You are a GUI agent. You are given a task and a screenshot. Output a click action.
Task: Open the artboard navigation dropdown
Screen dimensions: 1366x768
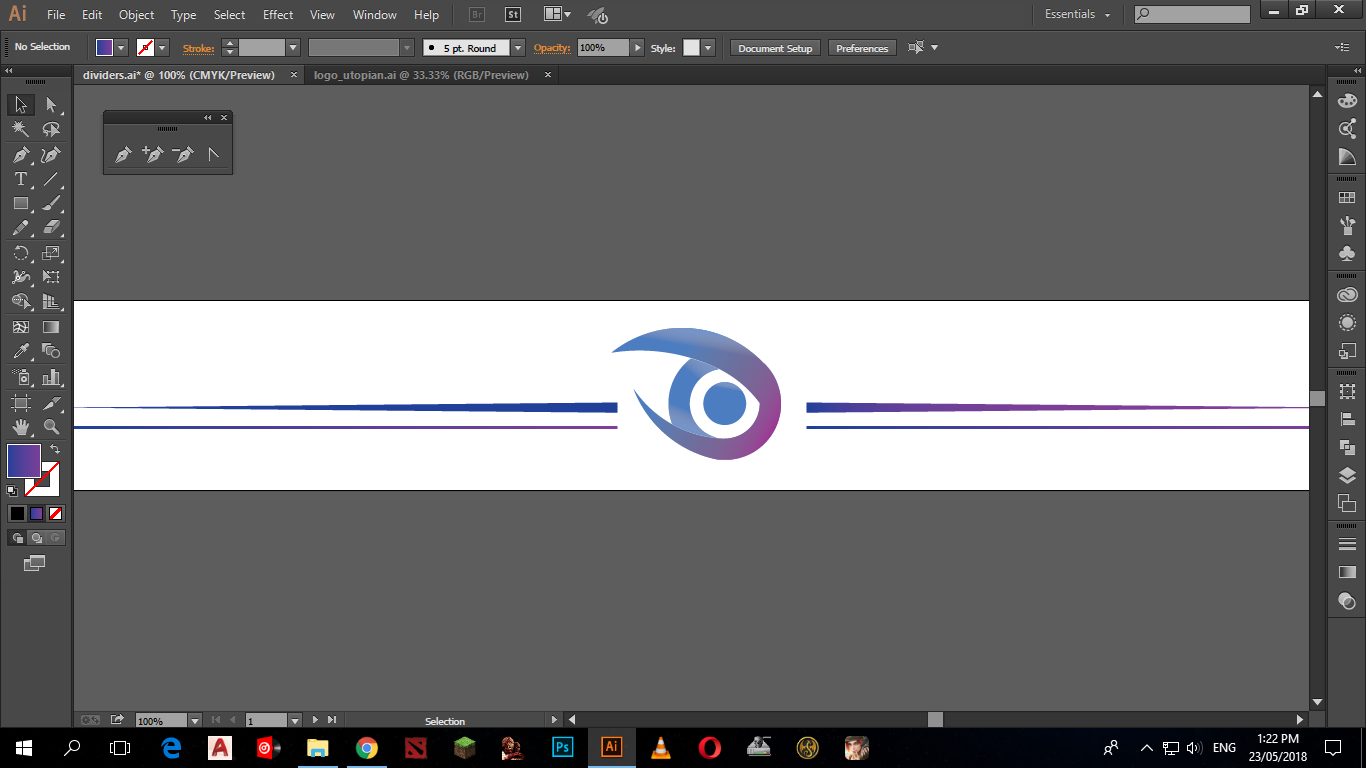[x=294, y=720]
